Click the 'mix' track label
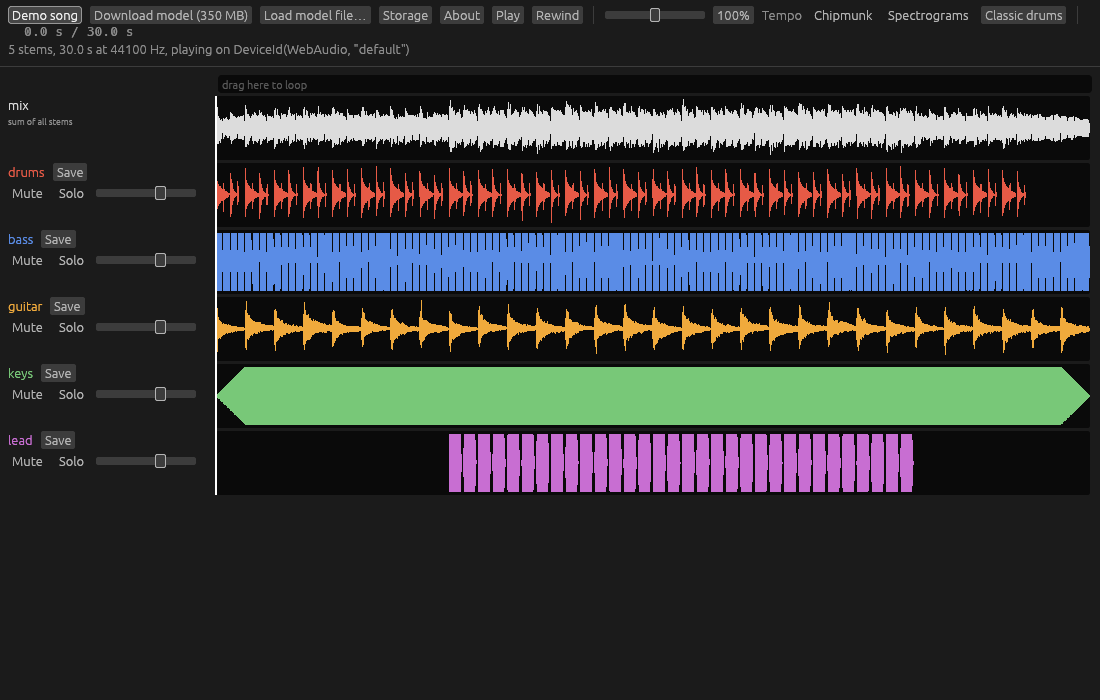 click(18, 106)
